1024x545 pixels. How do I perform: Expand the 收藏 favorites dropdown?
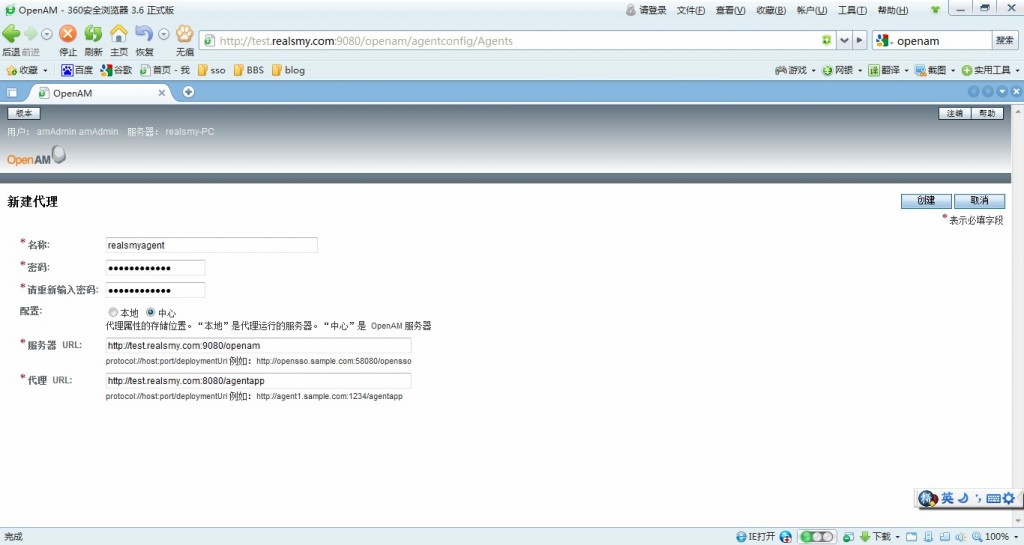click(x=45, y=70)
